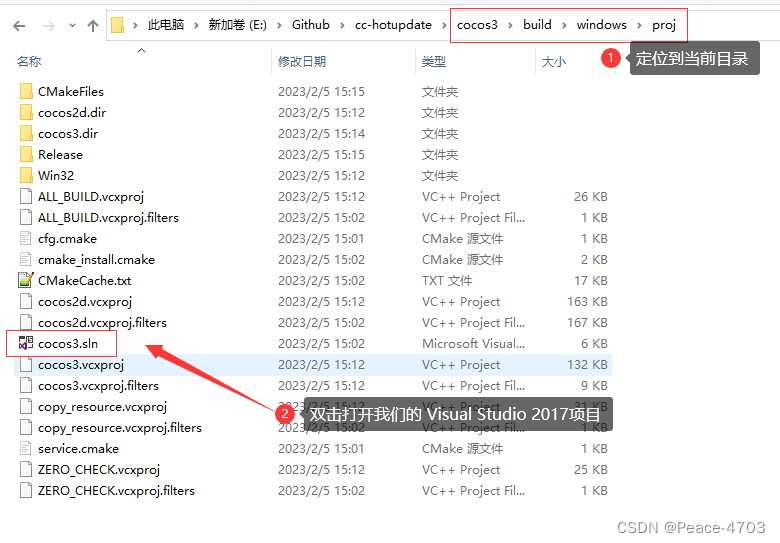Select file name ZERO_CHECK.vcxproj.filters
This screenshot has height=543, width=780.
point(116,490)
